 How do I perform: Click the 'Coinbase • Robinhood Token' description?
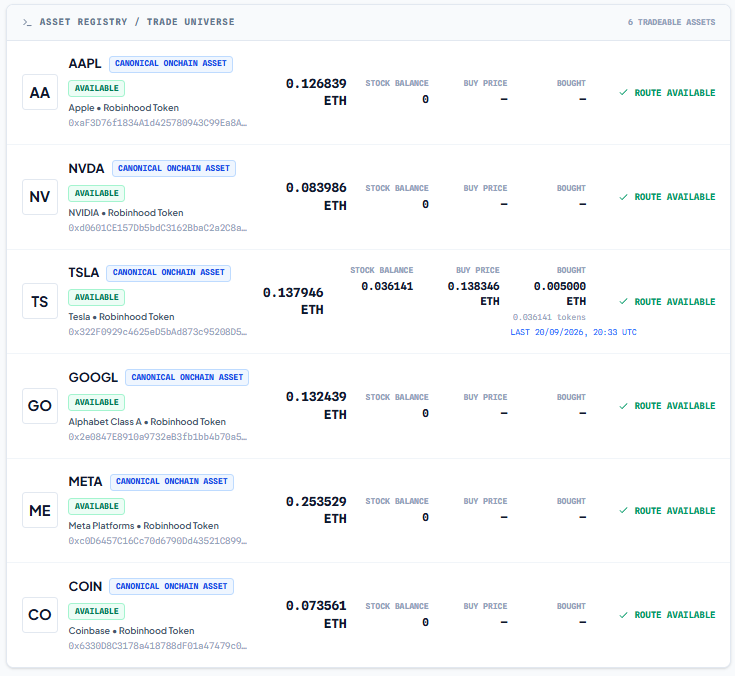pos(131,631)
